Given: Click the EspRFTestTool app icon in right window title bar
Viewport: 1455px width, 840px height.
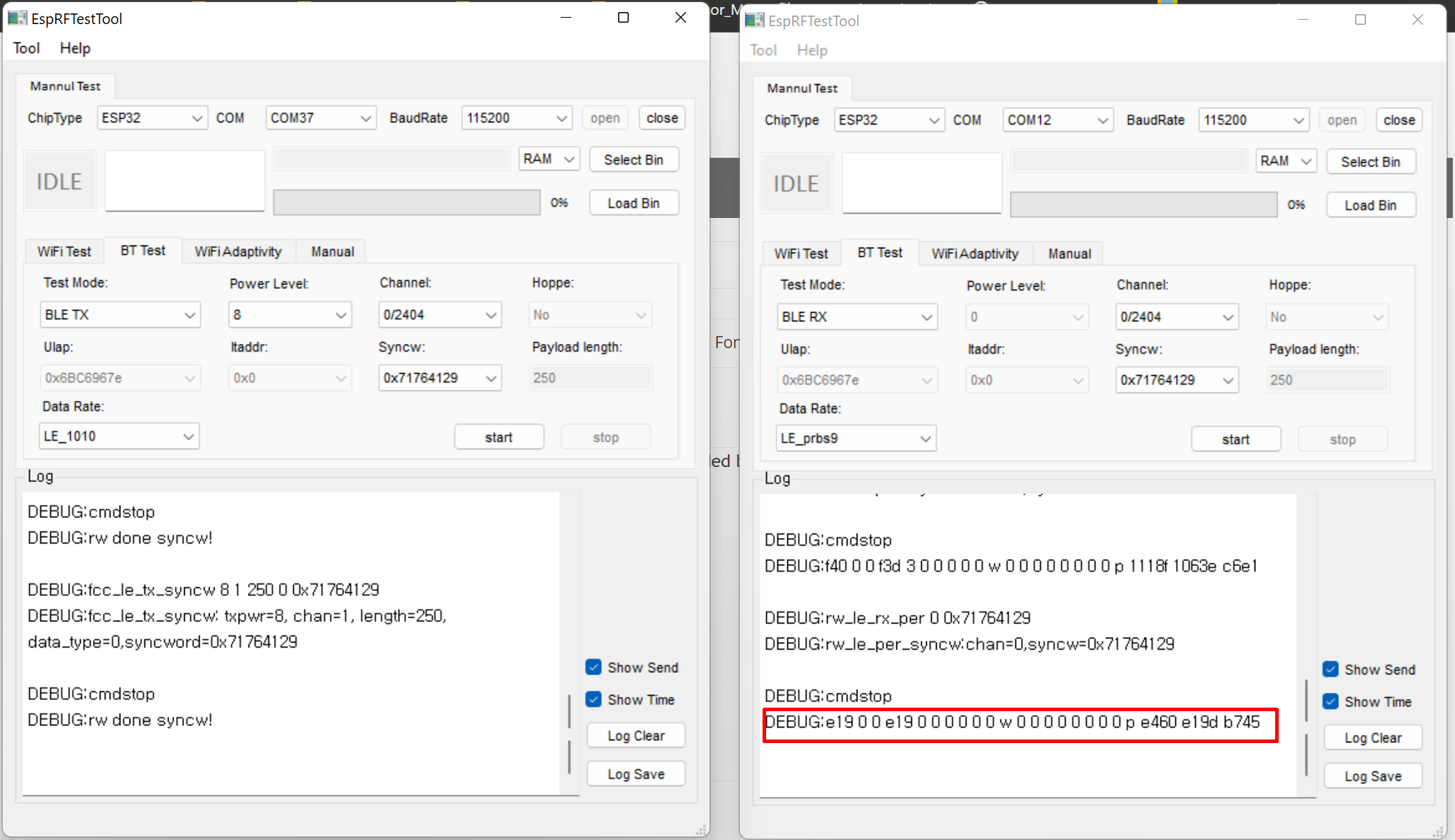Looking at the screenshot, I should click(755, 20).
